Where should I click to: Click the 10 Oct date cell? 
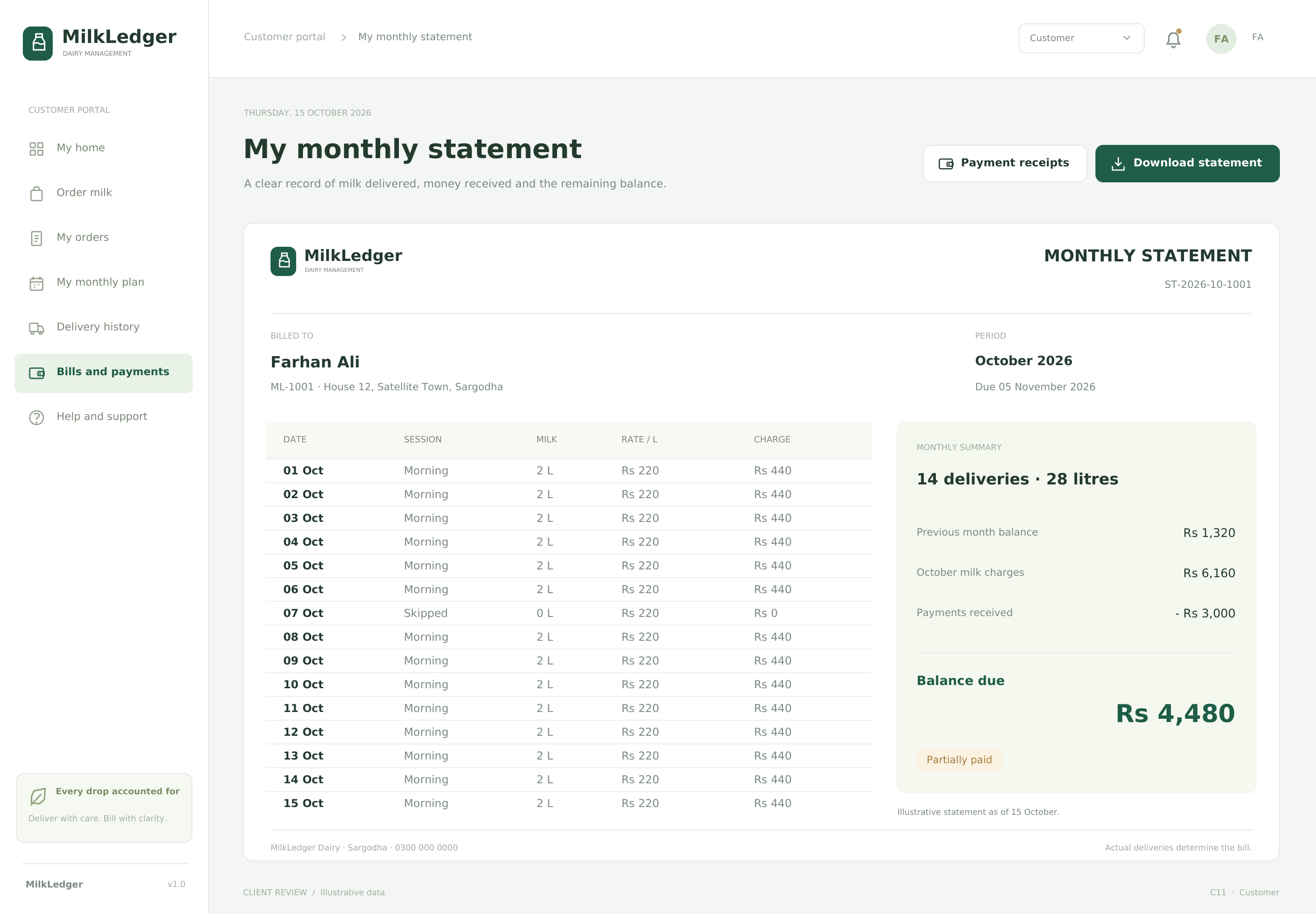(303, 685)
